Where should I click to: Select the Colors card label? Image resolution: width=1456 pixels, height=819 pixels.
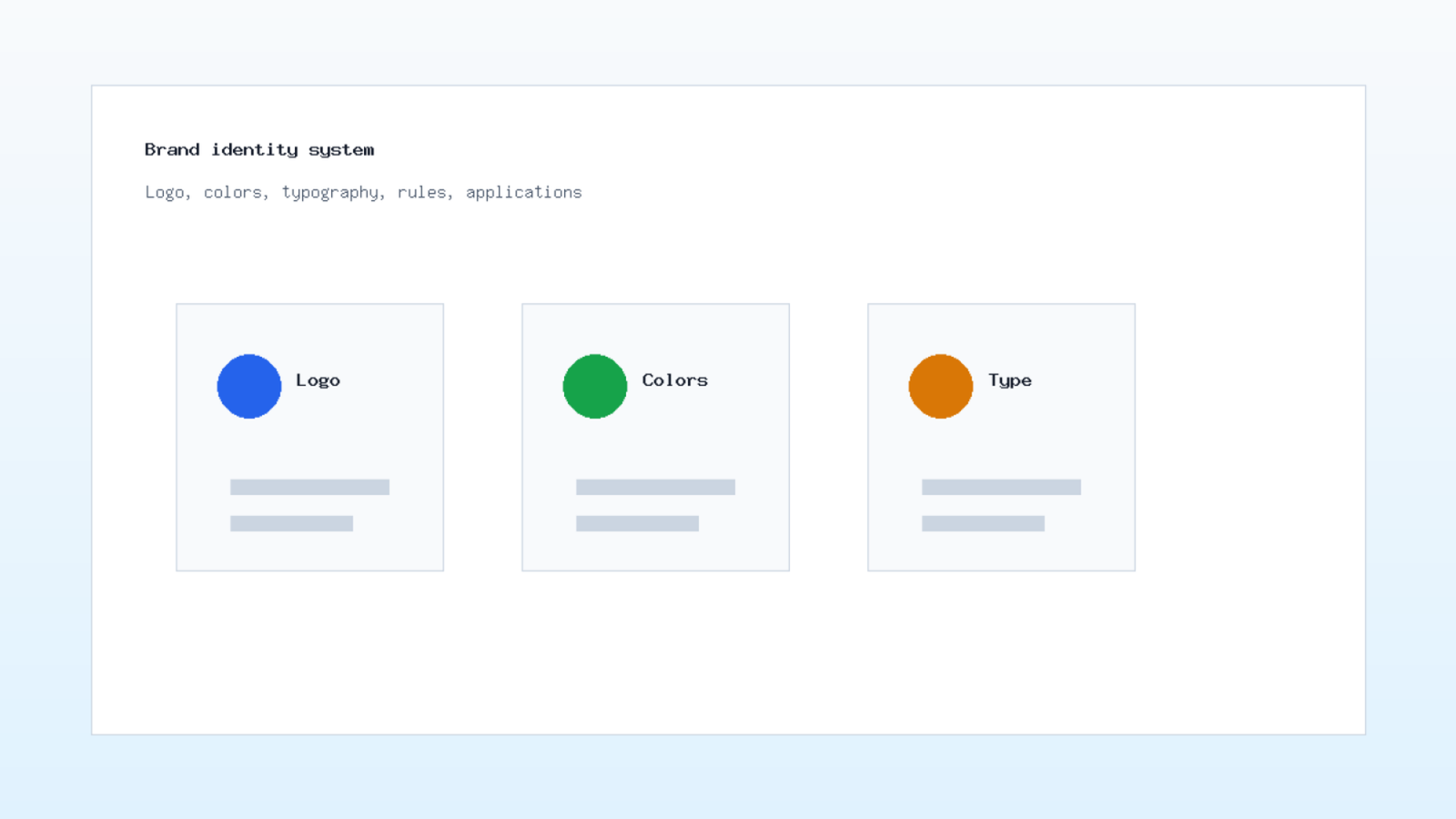coord(674,379)
